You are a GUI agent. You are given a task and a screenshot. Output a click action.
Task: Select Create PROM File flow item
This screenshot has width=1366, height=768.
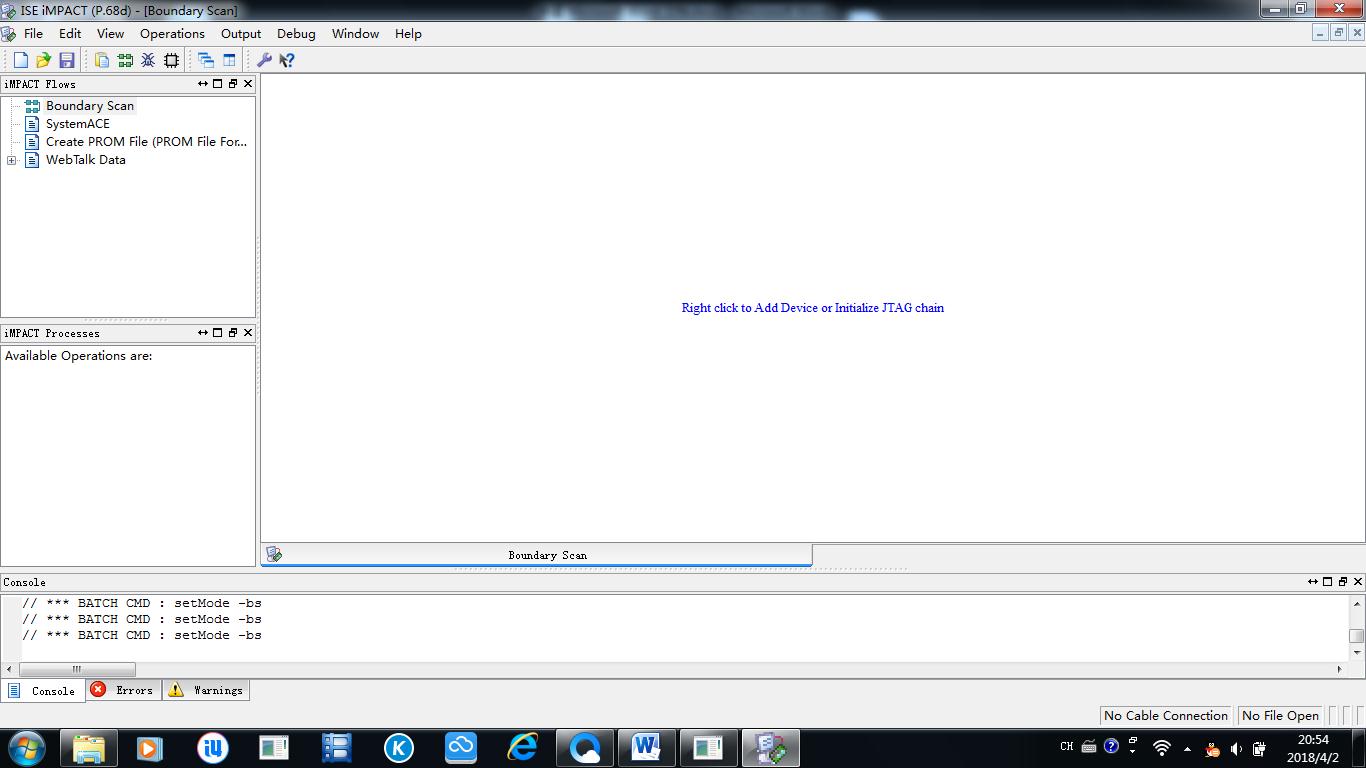click(145, 142)
